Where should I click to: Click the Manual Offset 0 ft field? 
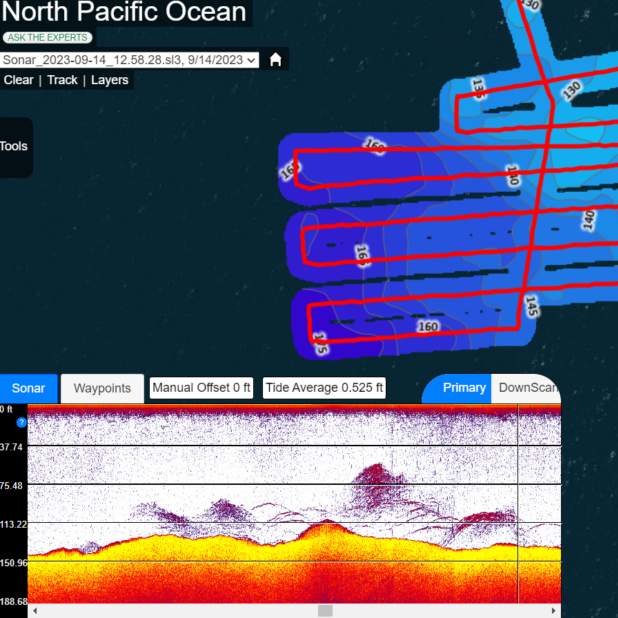(x=201, y=388)
